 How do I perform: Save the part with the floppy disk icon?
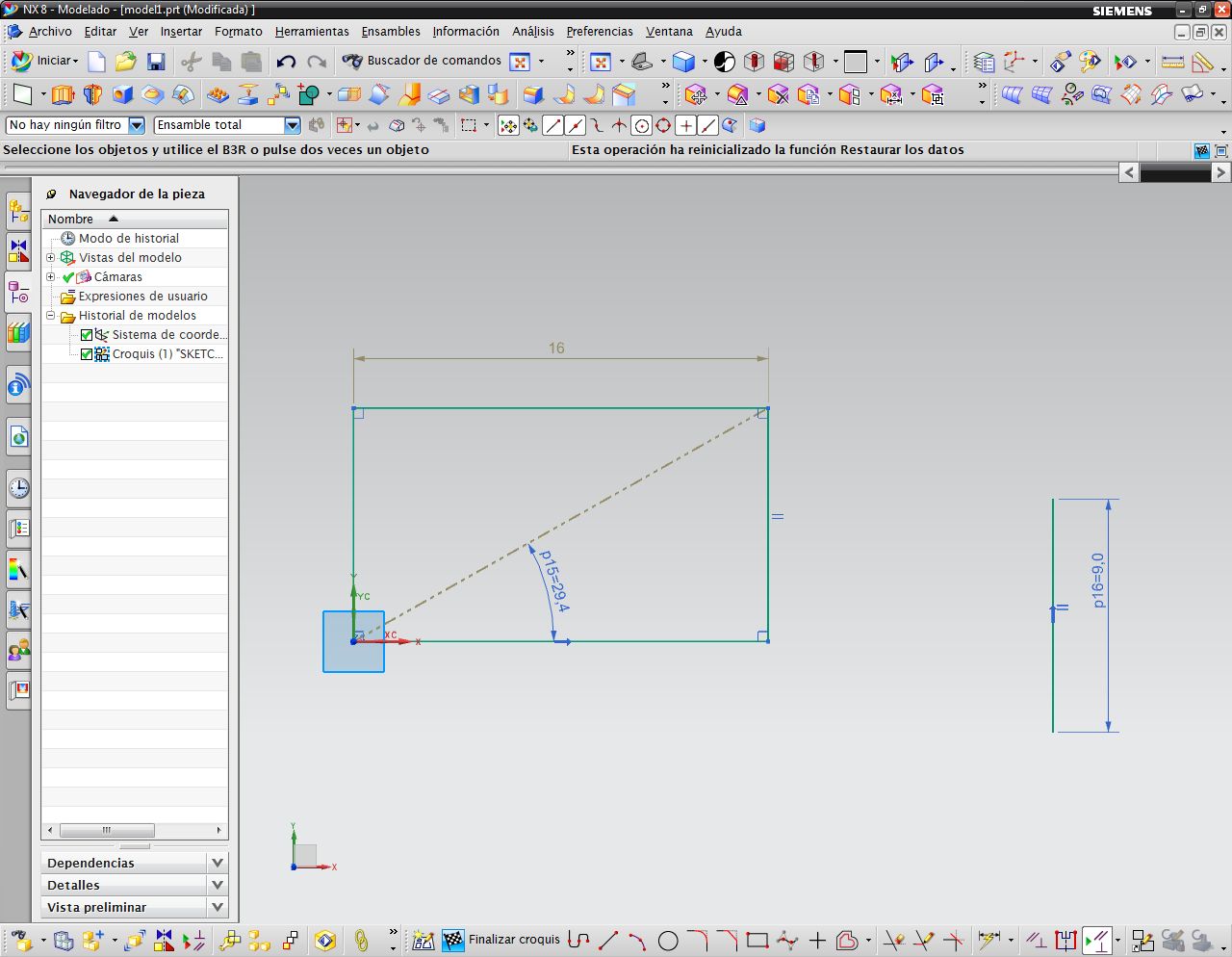(156, 62)
